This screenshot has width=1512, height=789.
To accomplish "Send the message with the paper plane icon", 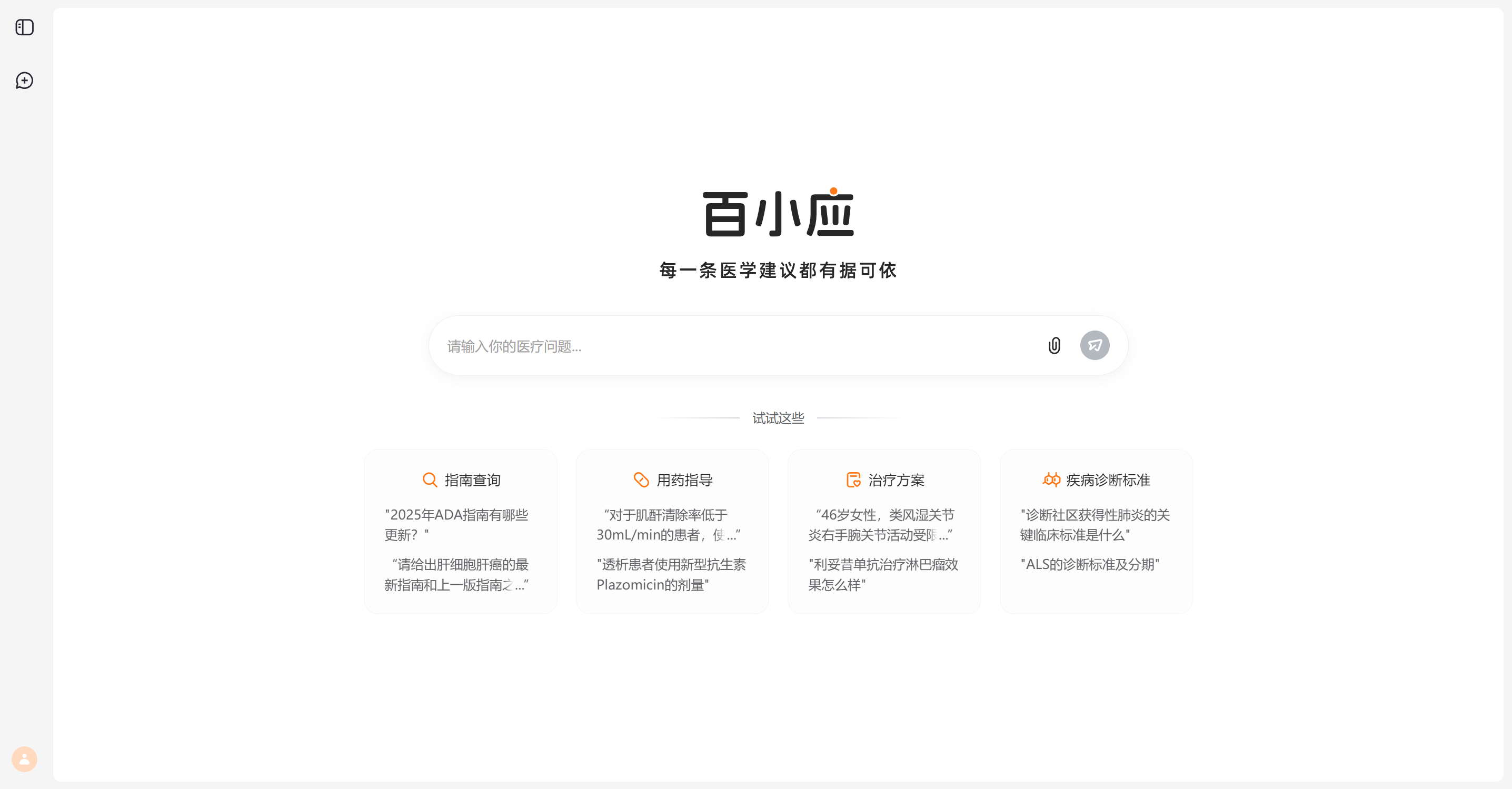I will click(x=1095, y=345).
